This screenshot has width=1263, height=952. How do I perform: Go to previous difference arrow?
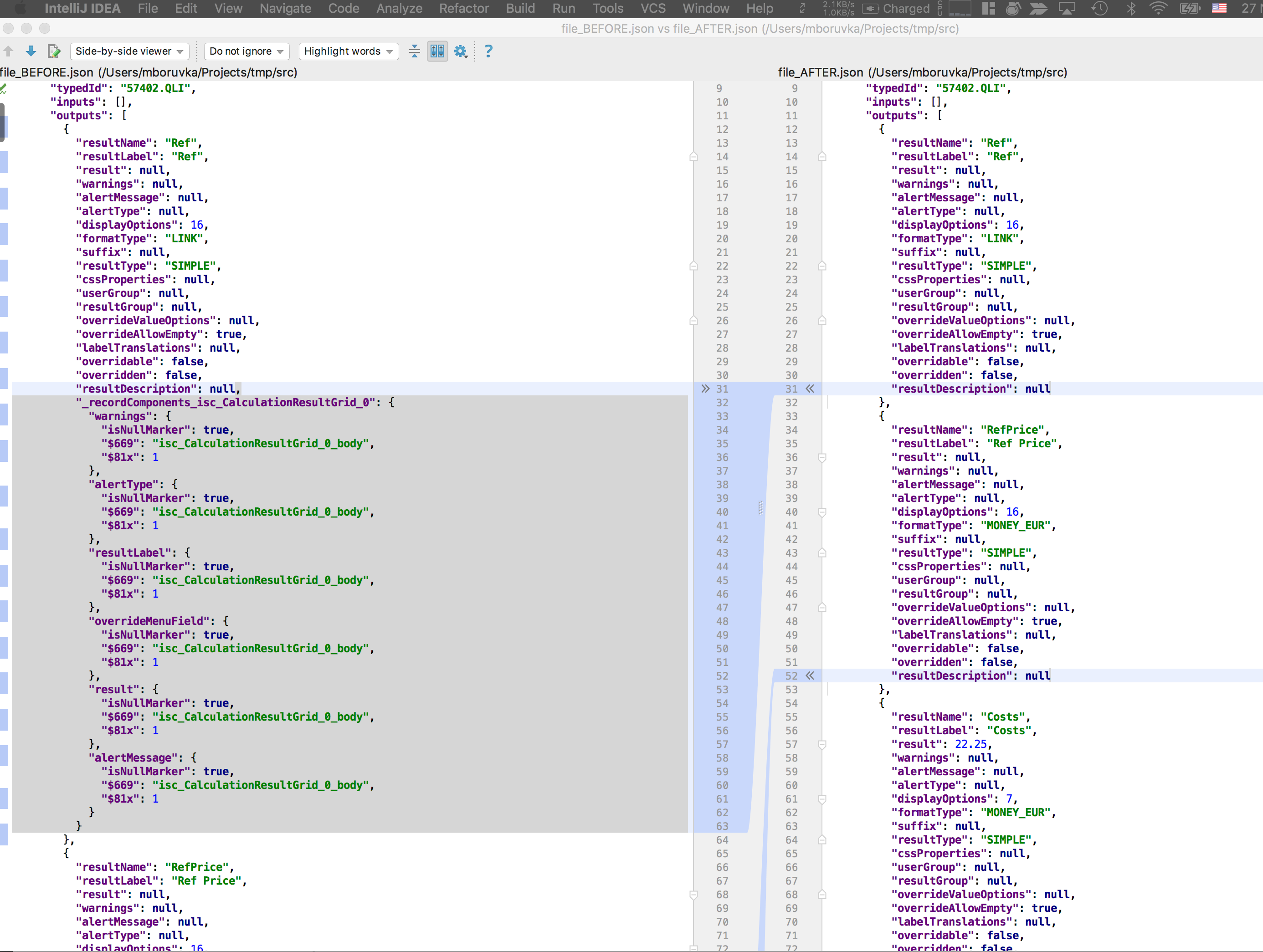(8, 51)
